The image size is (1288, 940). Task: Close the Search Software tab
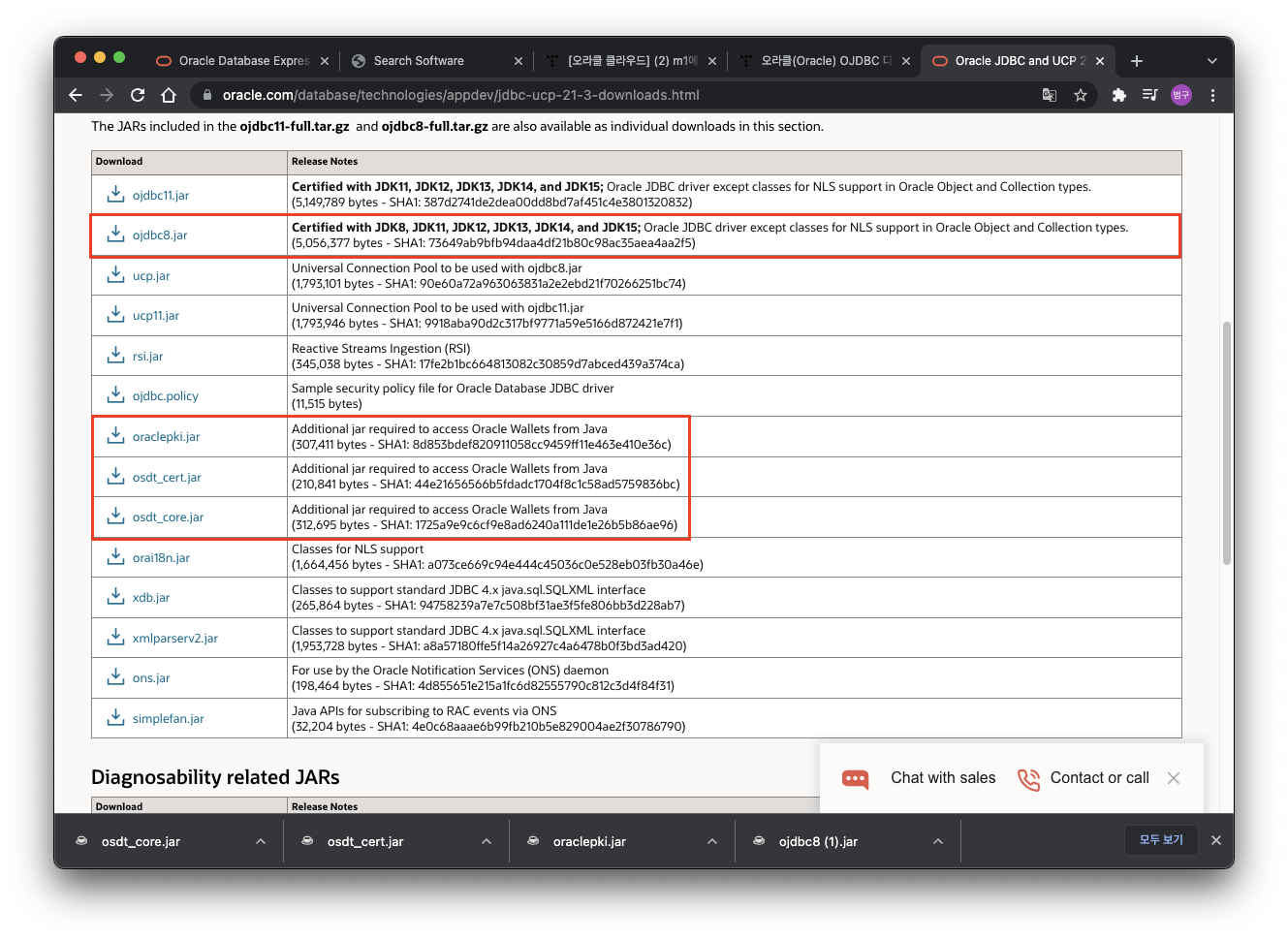(518, 61)
